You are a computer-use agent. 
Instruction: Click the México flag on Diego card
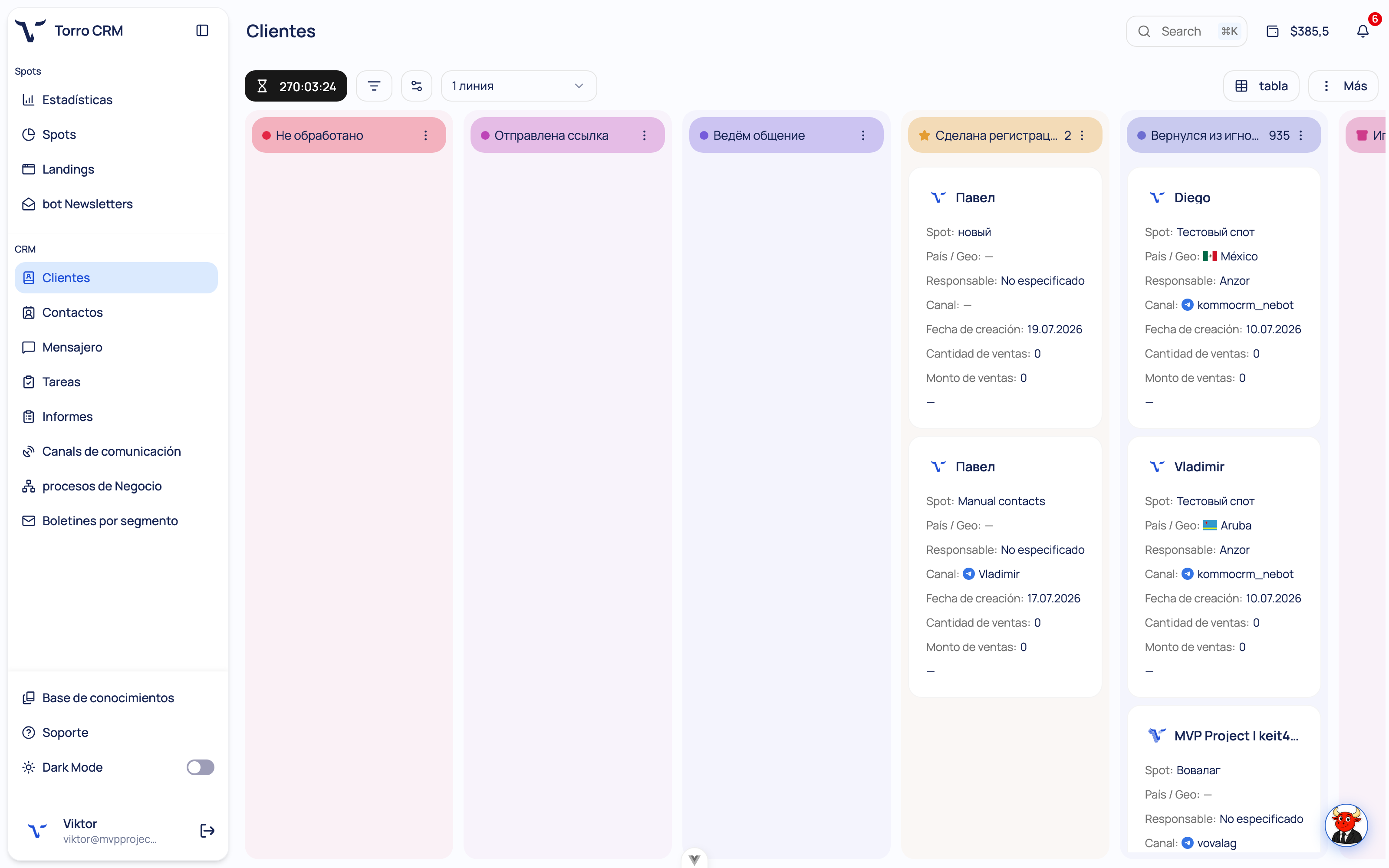pos(1210,256)
